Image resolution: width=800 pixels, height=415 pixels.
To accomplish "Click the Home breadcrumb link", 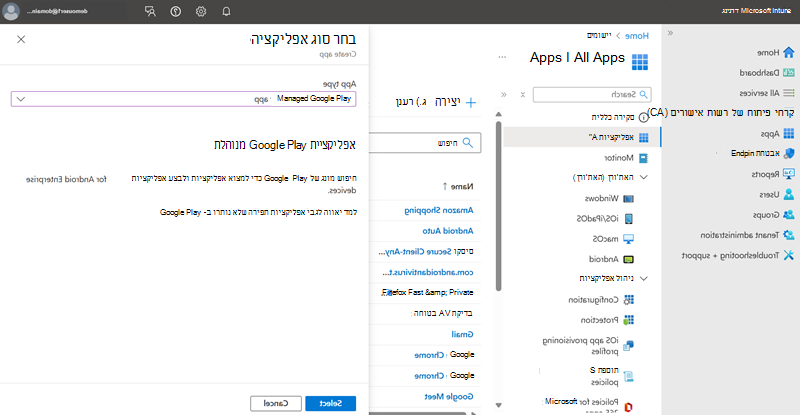I will tap(637, 36).
